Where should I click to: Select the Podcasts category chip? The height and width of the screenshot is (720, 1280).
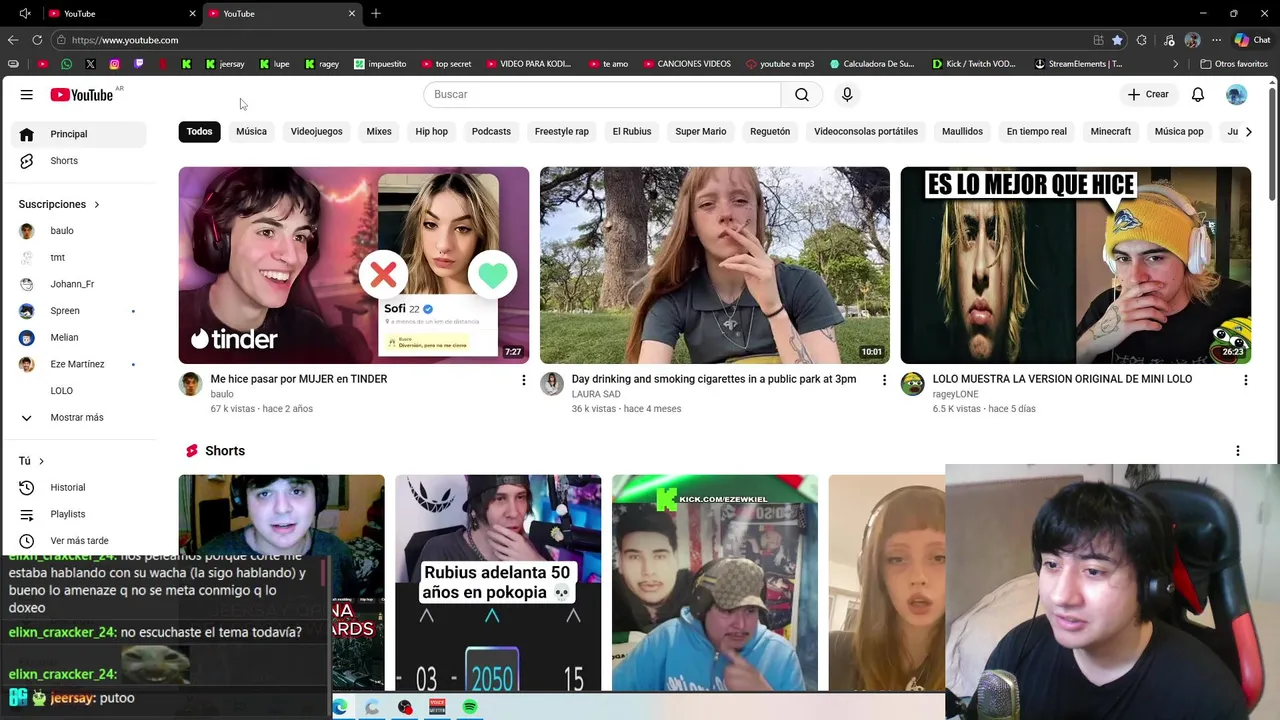491,131
